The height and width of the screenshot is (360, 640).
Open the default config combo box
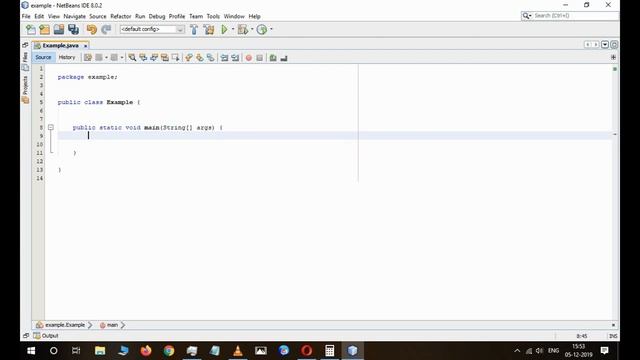pyautogui.click(x=152, y=29)
